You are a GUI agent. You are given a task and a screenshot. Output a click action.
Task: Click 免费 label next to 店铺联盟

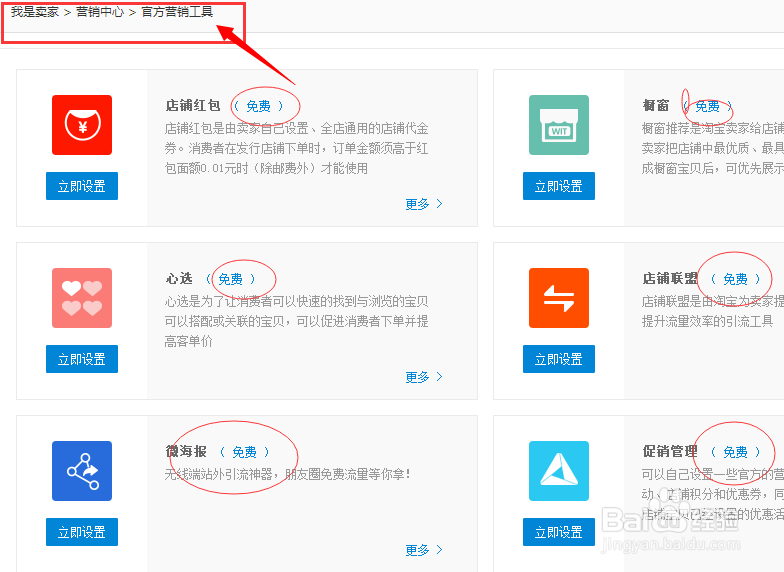[736, 279]
